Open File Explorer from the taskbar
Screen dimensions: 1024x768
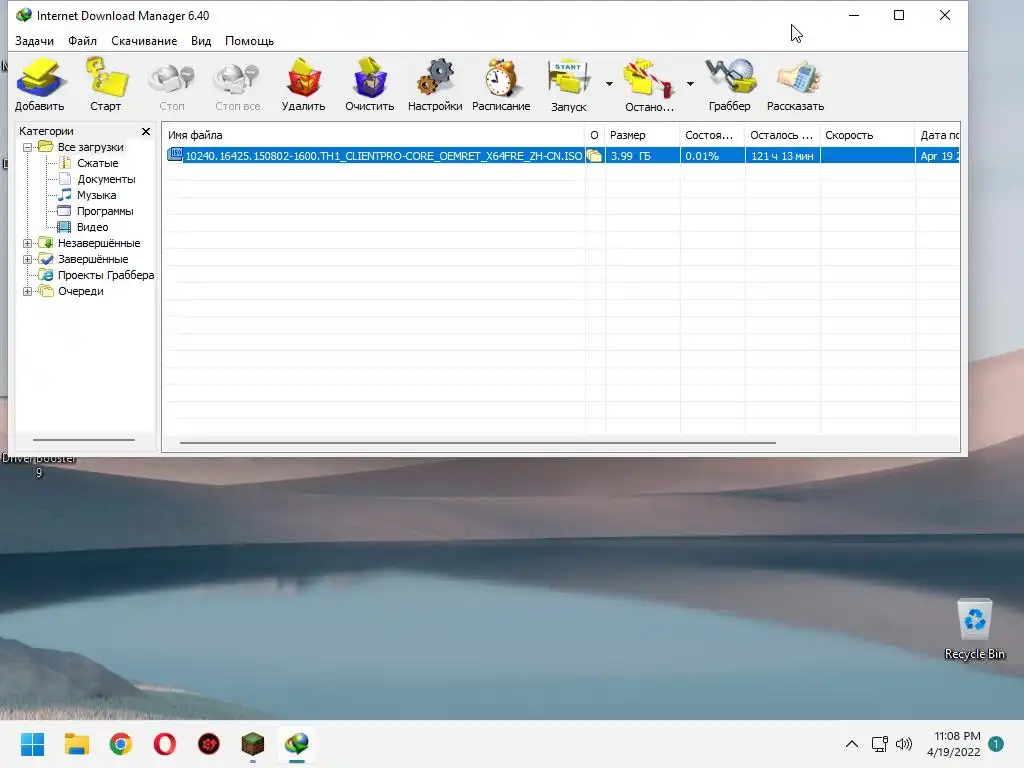pos(76,744)
